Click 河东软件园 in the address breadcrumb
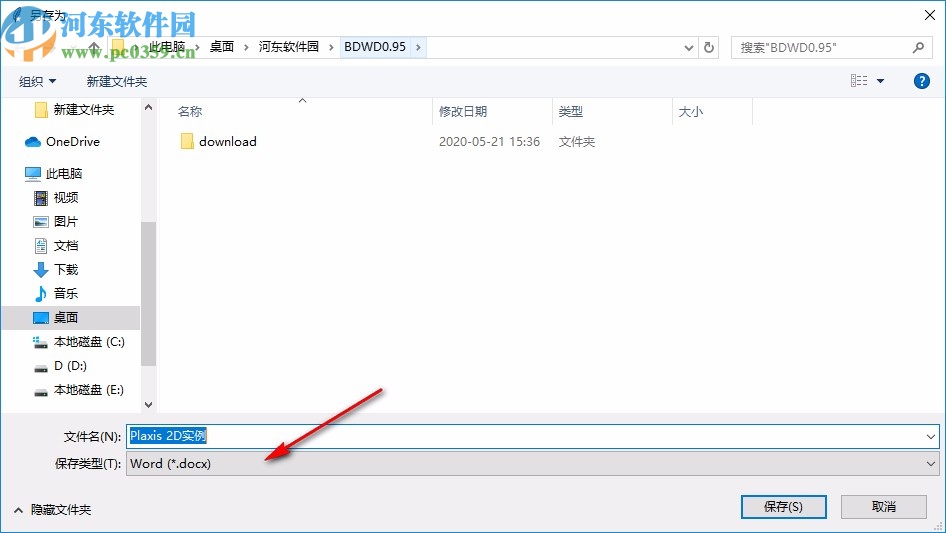Screen dimensions: 946x533 pyautogui.click(x=288, y=47)
